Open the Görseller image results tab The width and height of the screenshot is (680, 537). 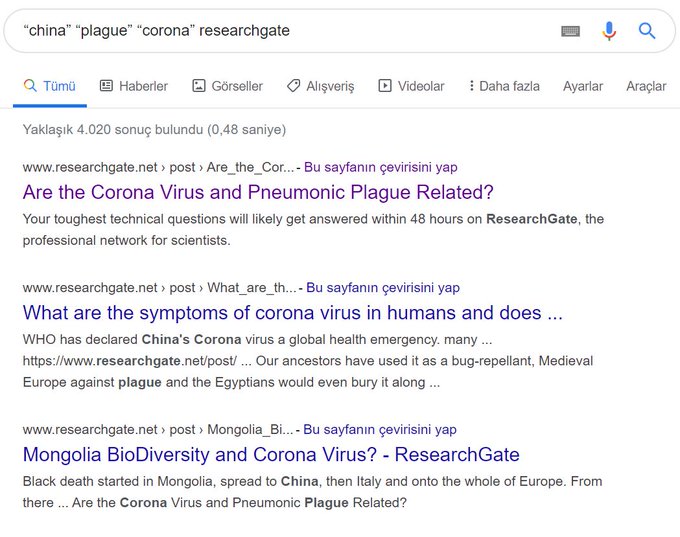pos(227,86)
